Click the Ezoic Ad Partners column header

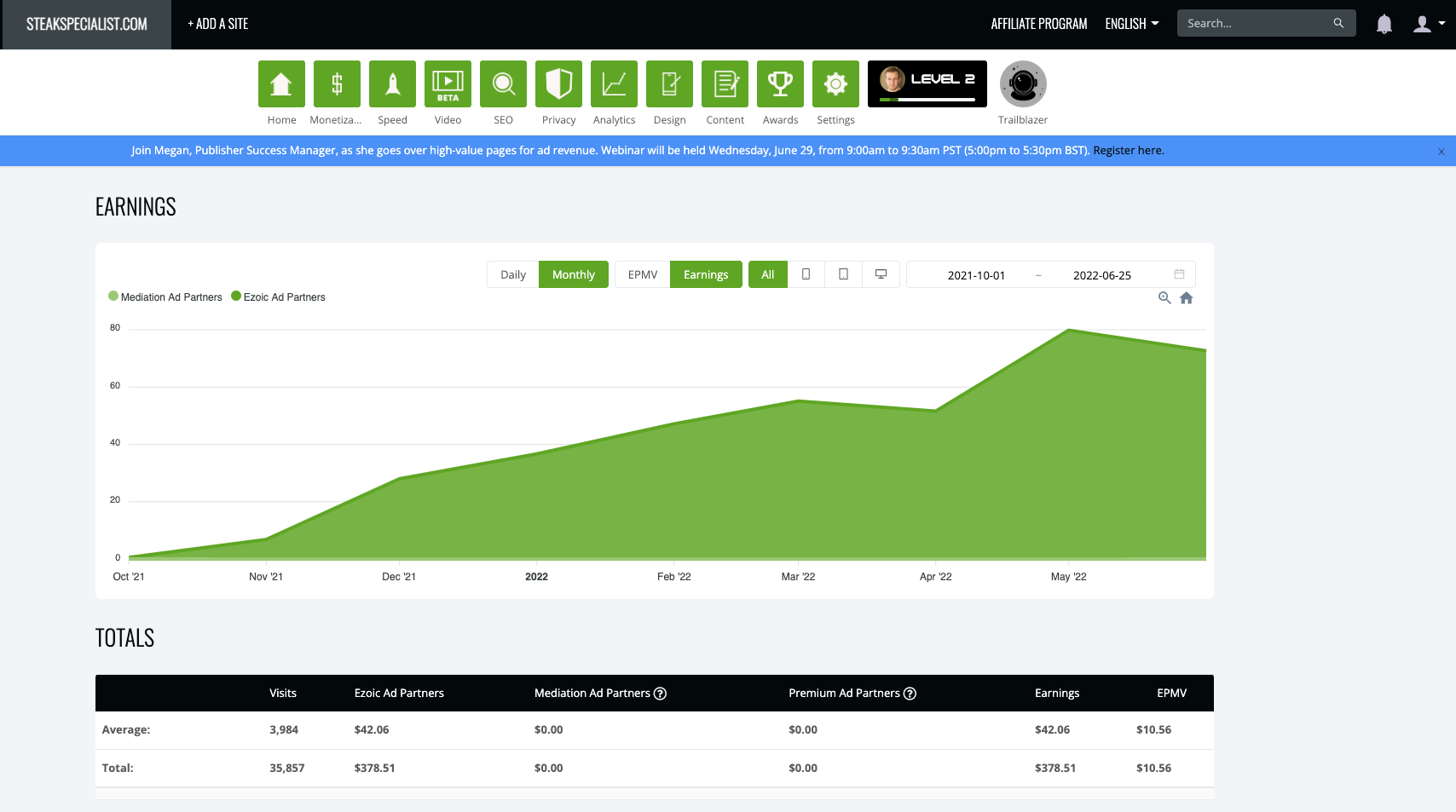pyautogui.click(x=399, y=694)
